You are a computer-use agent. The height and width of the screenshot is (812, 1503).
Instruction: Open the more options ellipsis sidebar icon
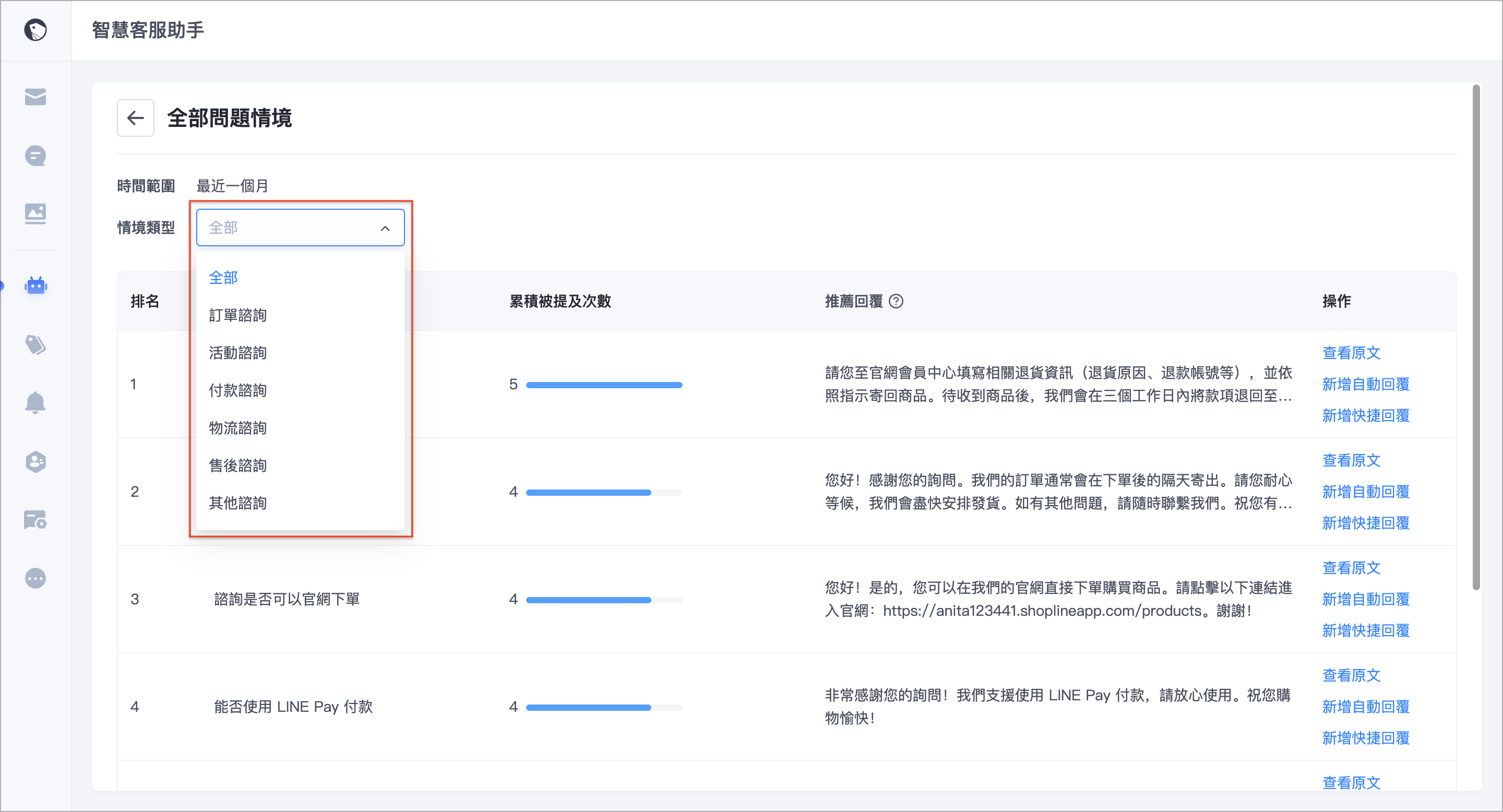tap(35, 578)
